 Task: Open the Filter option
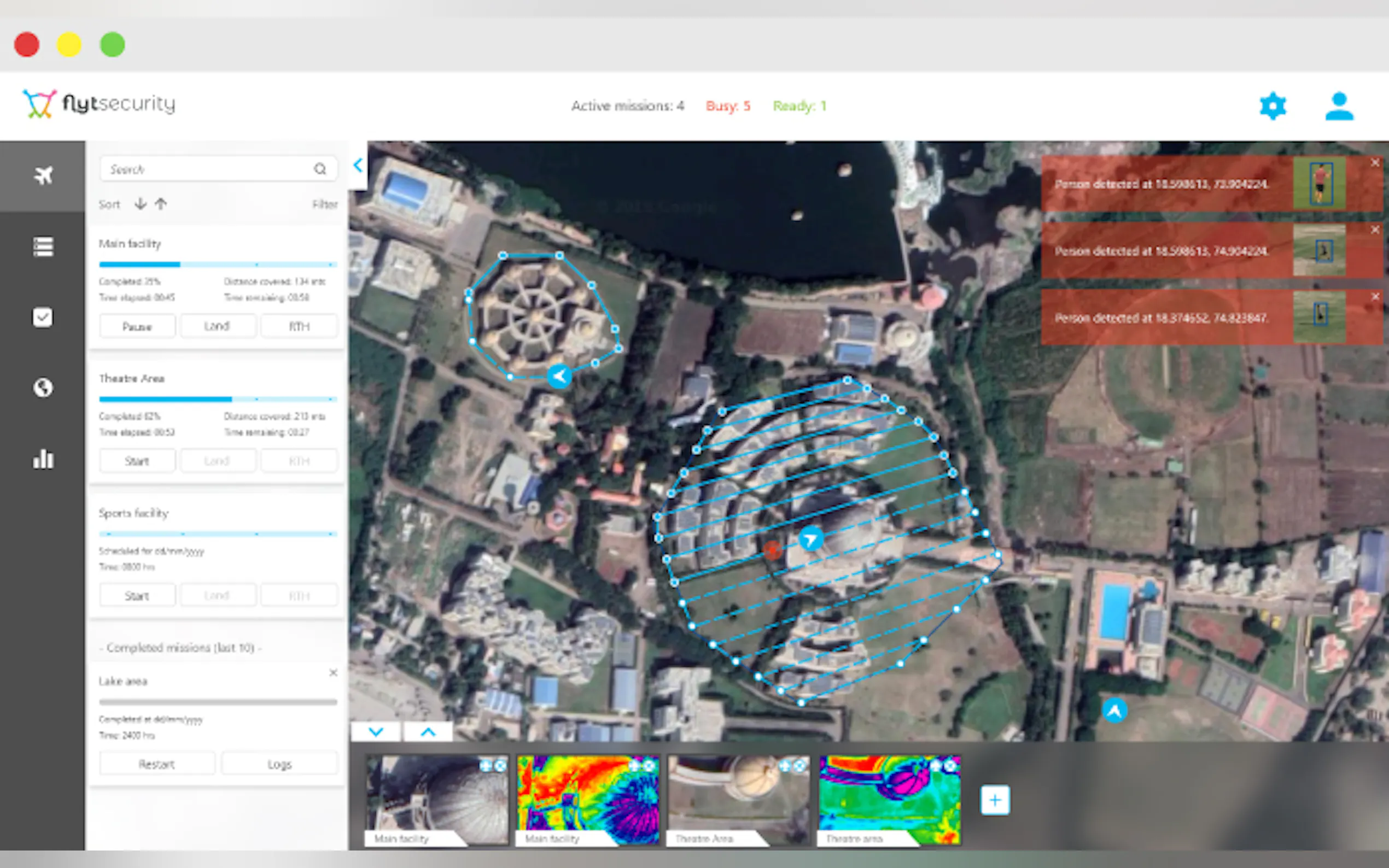click(324, 204)
